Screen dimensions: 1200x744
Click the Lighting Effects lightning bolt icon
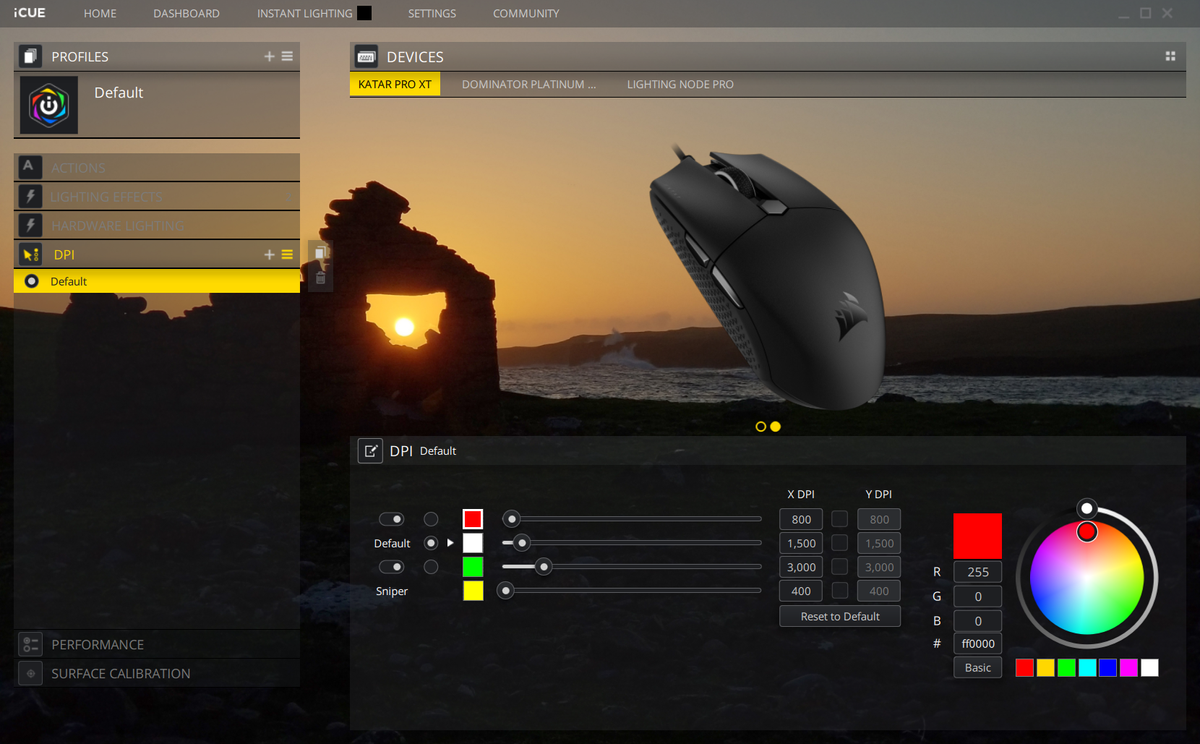click(x=30, y=196)
